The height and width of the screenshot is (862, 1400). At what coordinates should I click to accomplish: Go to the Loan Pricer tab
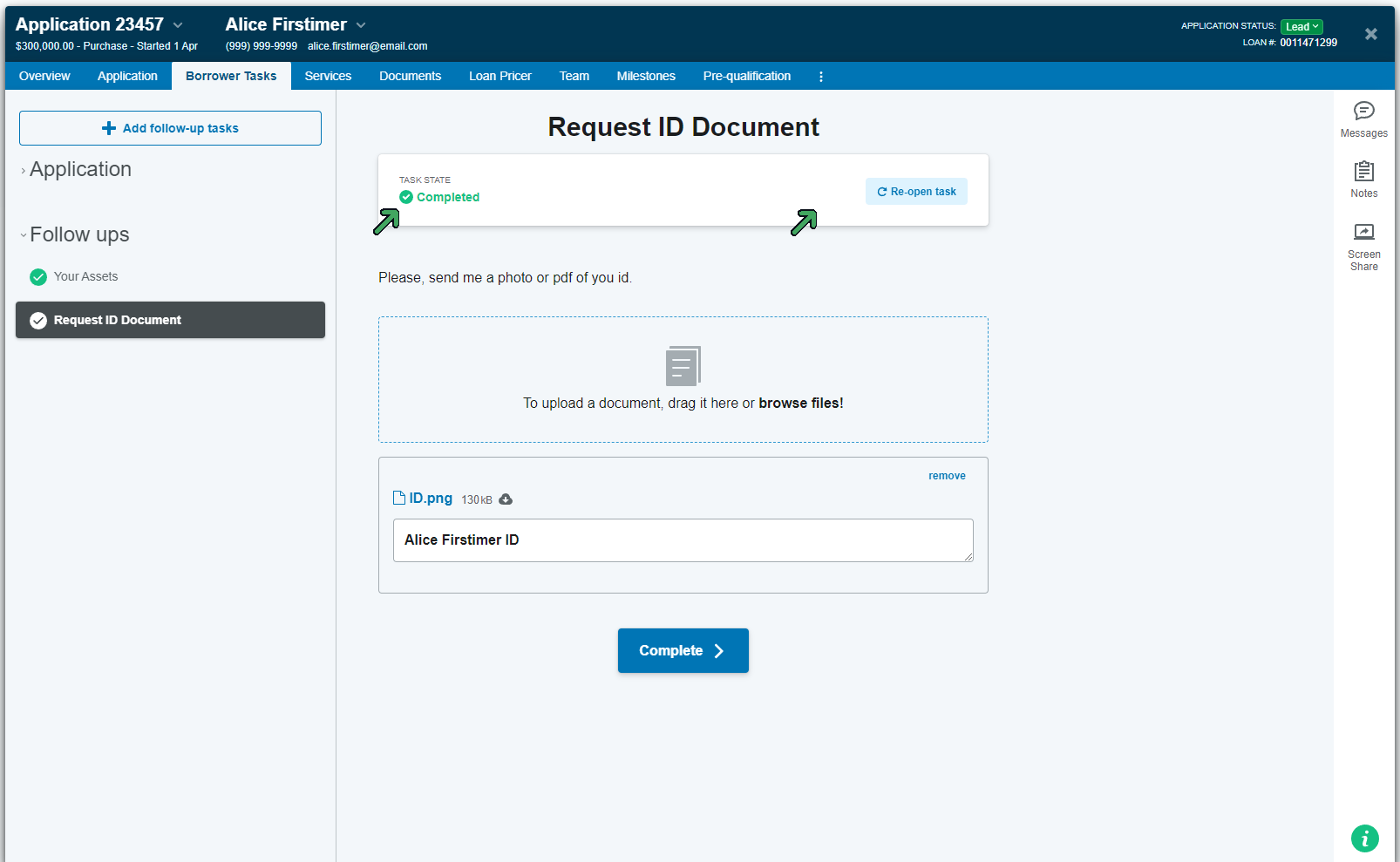coord(500,77)
